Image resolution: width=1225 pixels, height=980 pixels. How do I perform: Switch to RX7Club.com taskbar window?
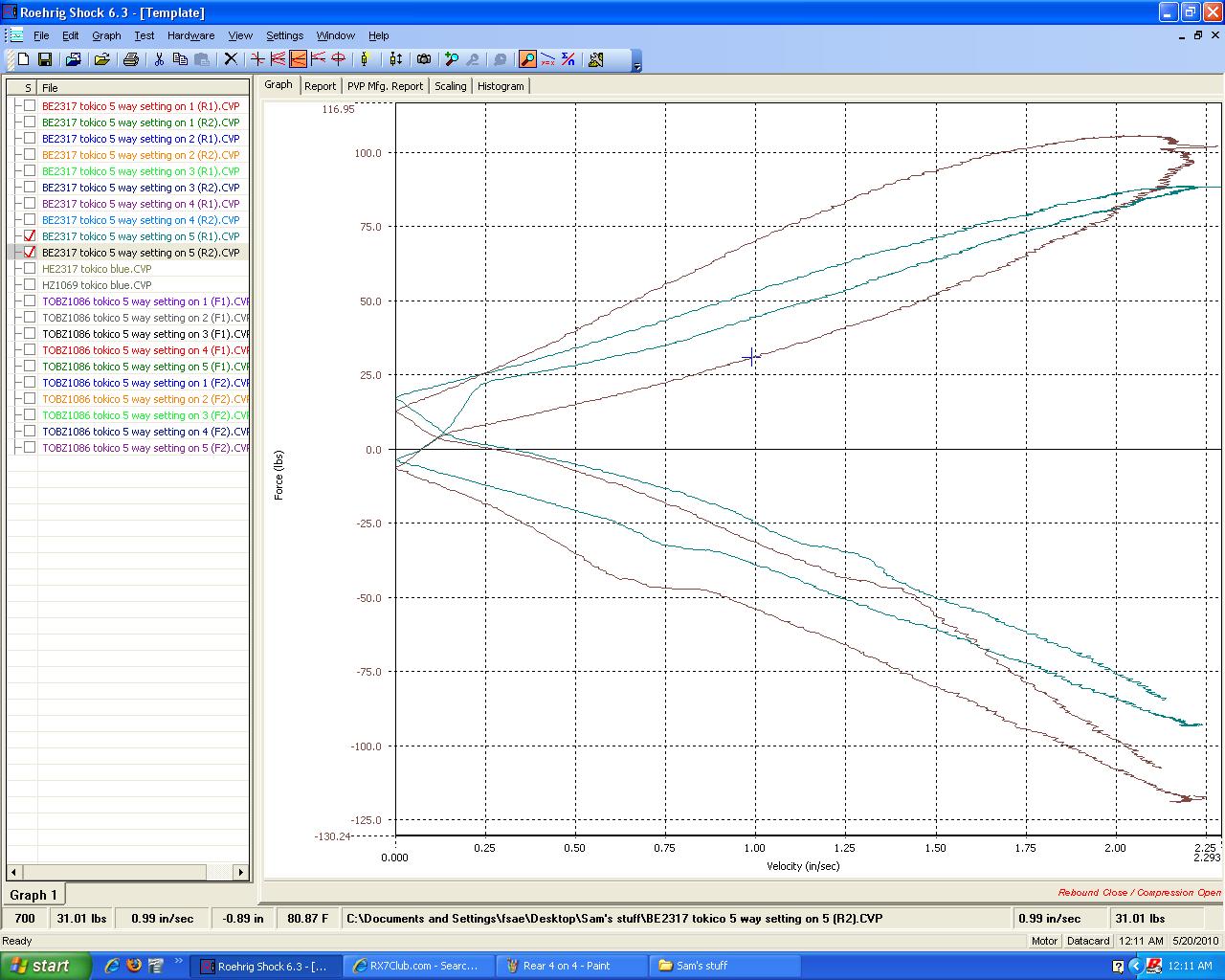click(421, 966)
